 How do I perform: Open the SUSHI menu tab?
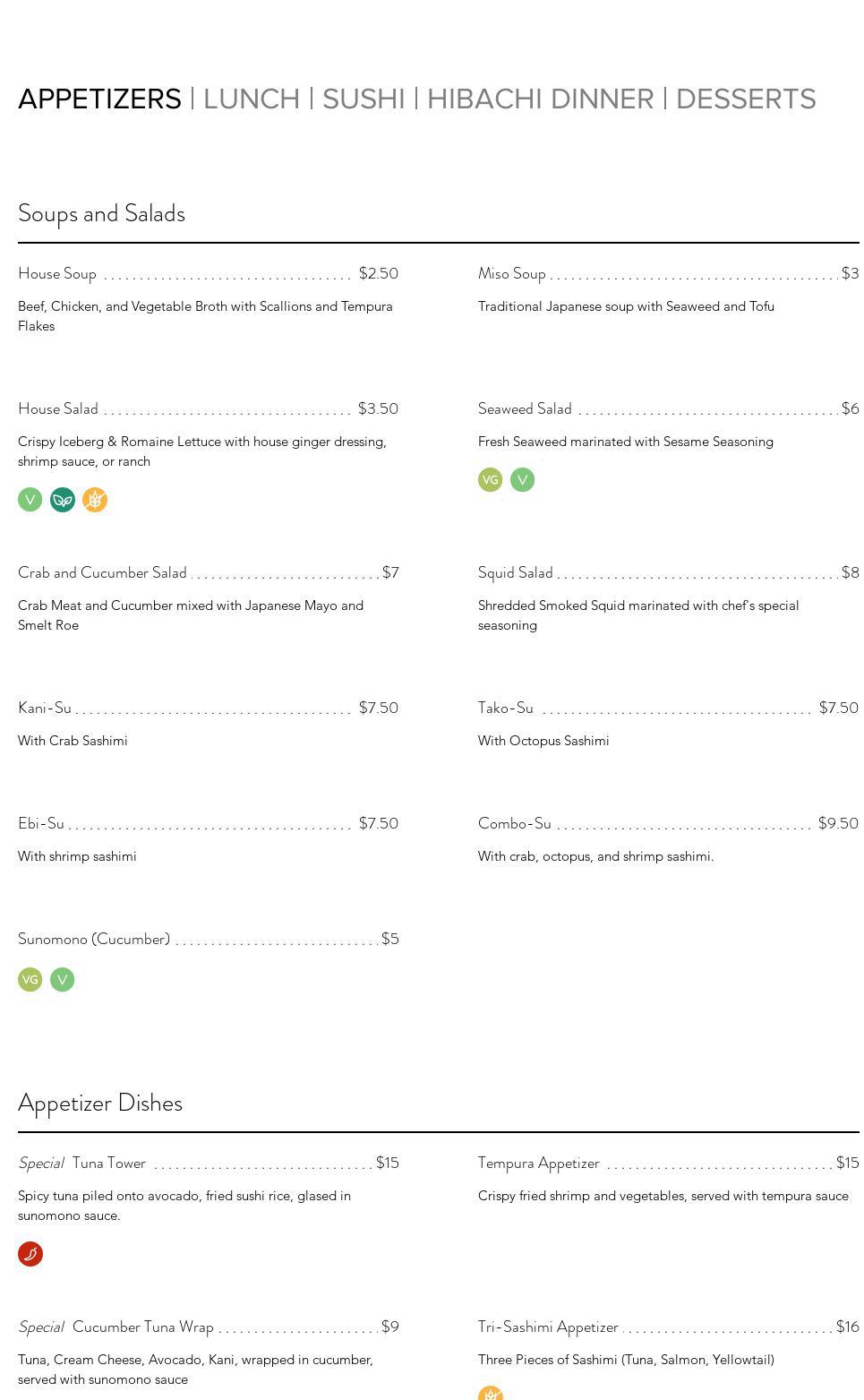pos(364,99)
